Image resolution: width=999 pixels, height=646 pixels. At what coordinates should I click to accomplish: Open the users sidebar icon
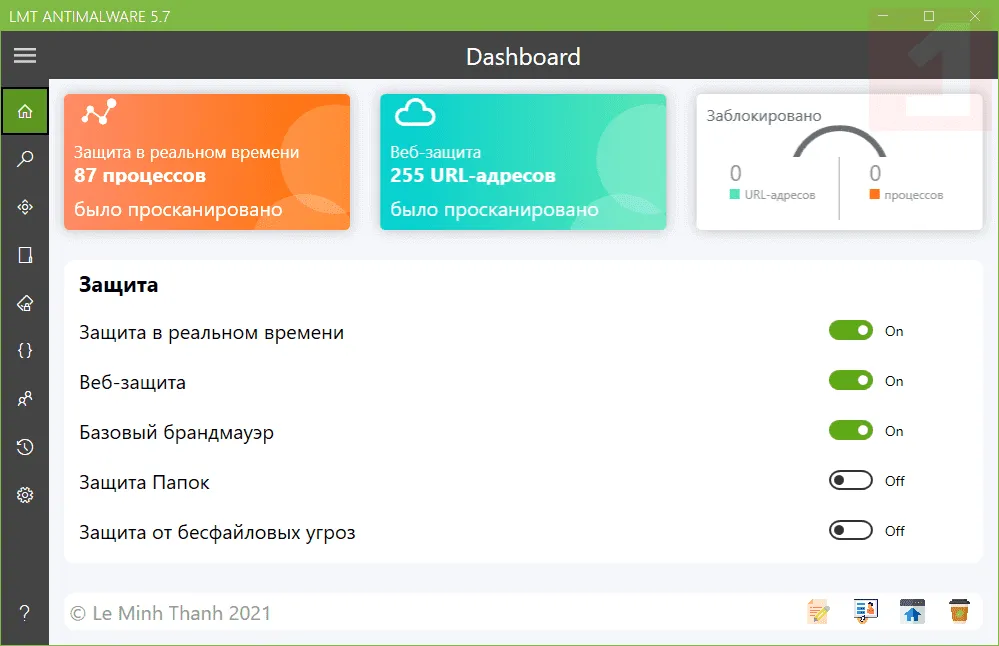point(25,399)
